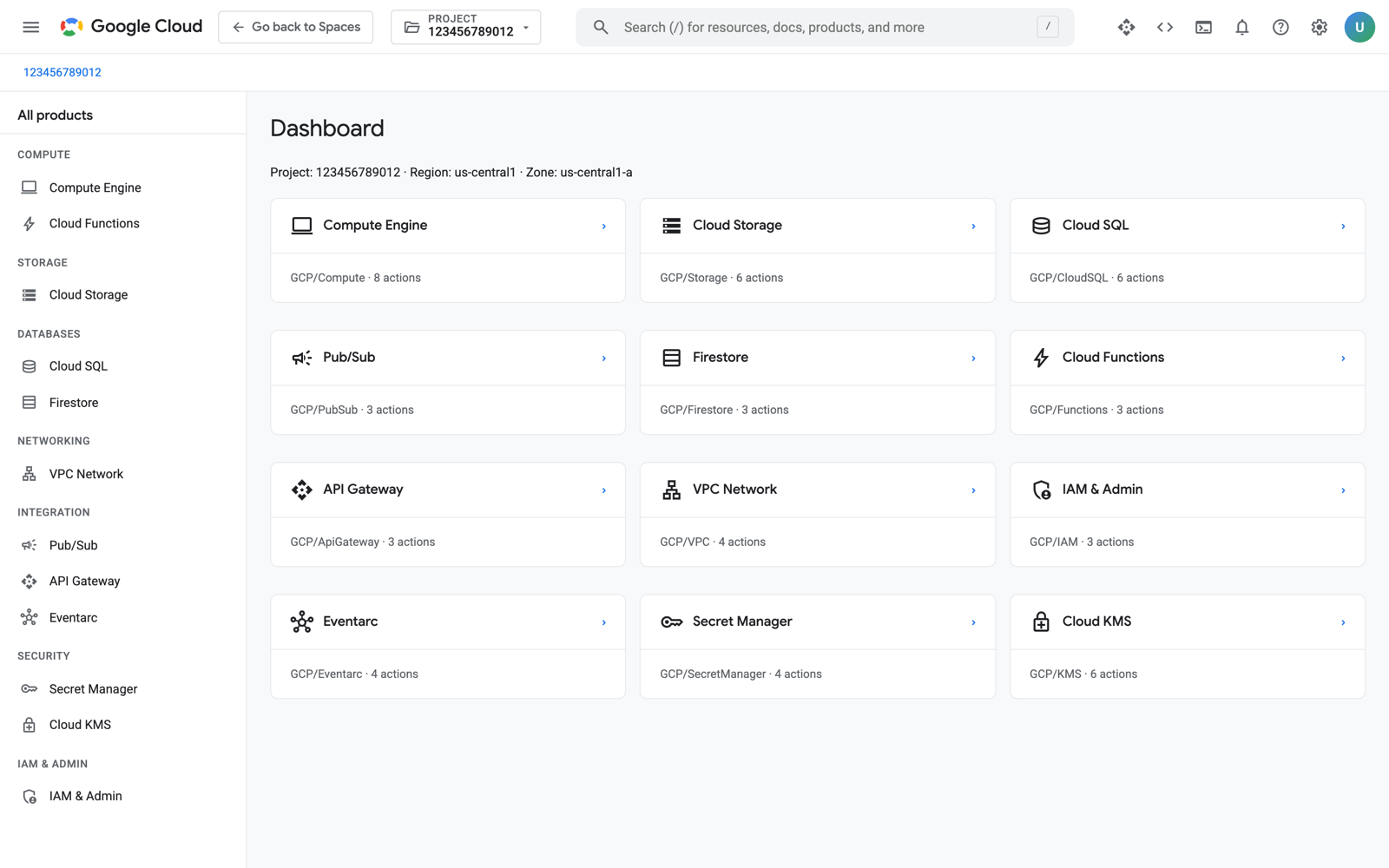The height and width of the screenshot is (868, 1389).
Task: Click the search magnifier icon
Action: pyautogui.click(x=601, y=27)
